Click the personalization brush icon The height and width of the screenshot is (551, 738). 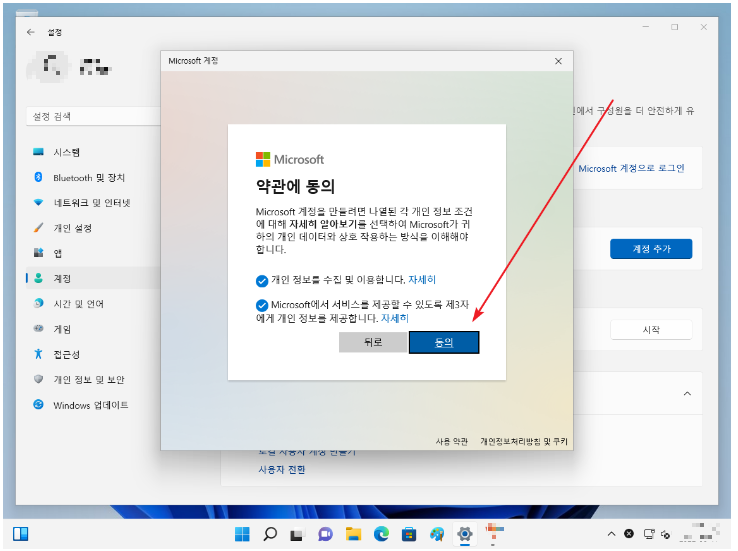pyautogui.click(x=39, y=228)
